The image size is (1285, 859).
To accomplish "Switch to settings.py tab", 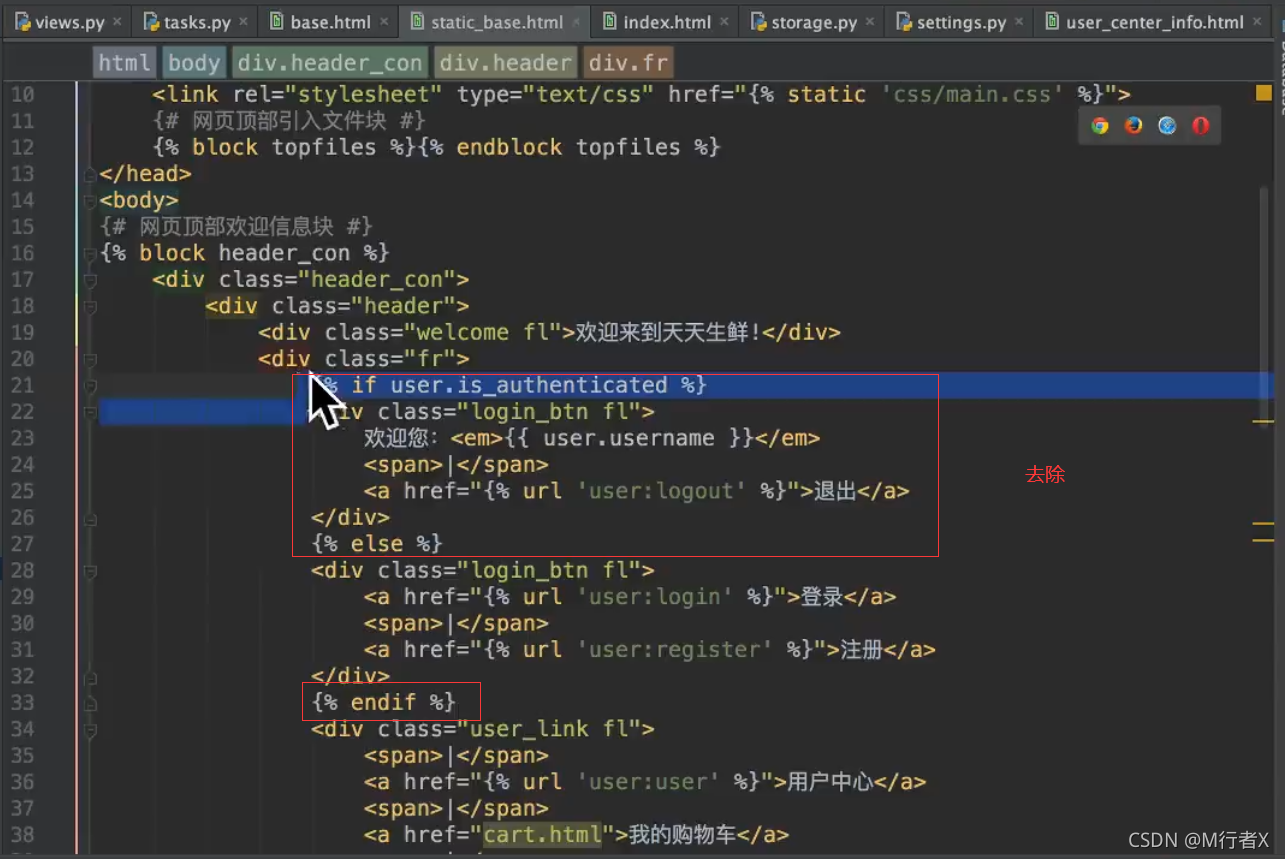I will [x=960, y=21].
